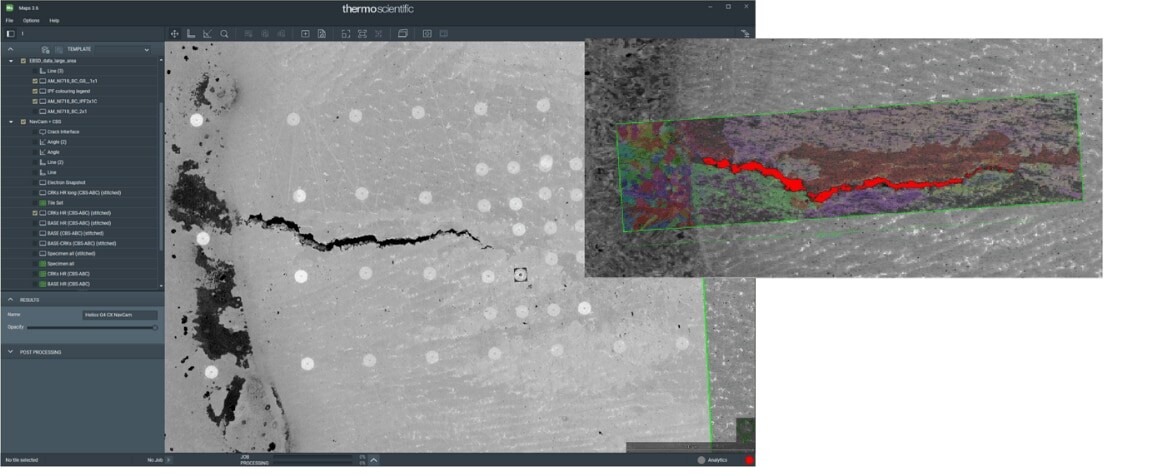Click the Opacity slider handle

coord(155,327)
